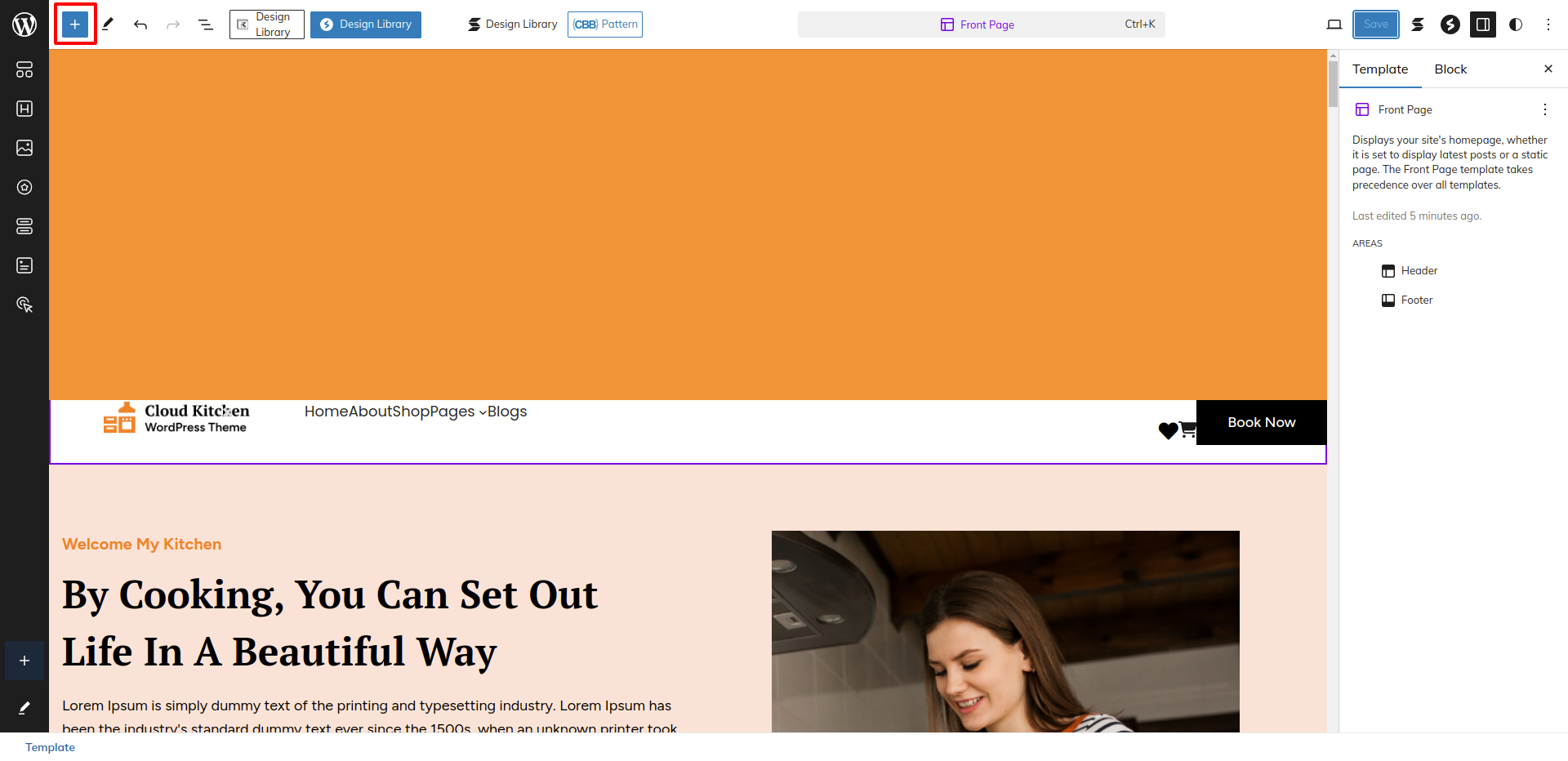Click the CBB Pattern button
The image size is (1568, 761).
[x=605, y=24]
